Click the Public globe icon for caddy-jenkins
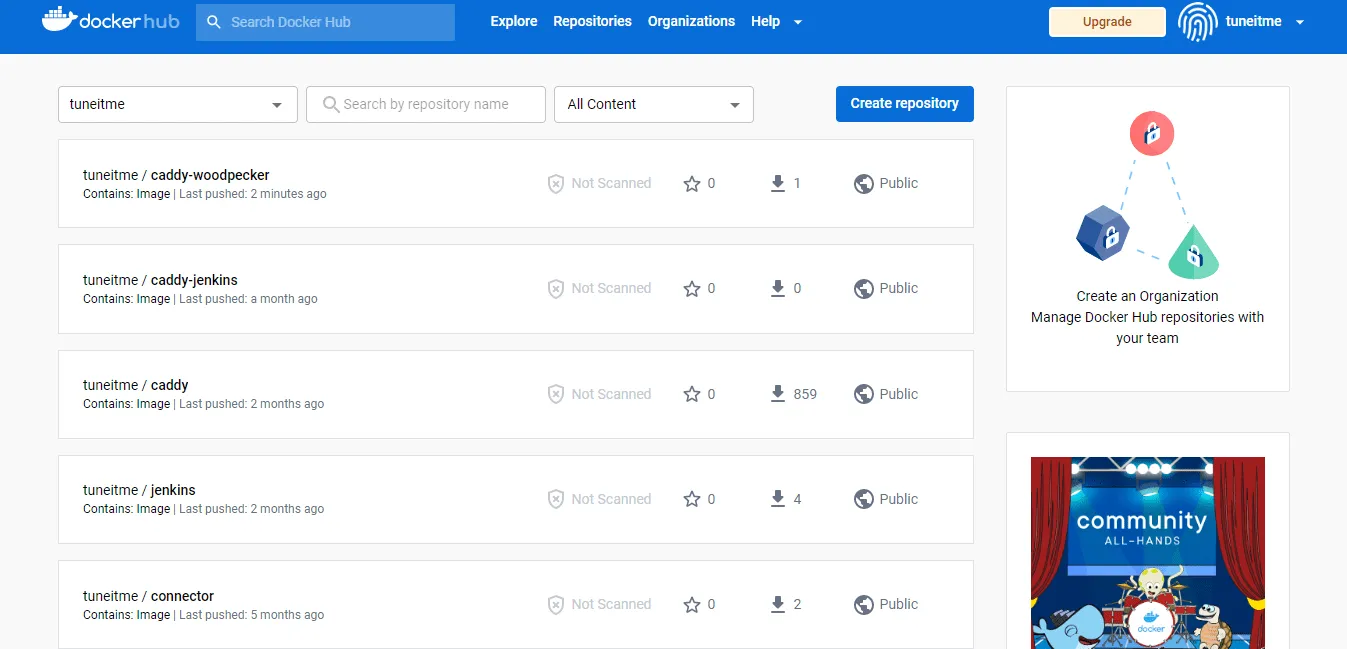 (864, 289)
